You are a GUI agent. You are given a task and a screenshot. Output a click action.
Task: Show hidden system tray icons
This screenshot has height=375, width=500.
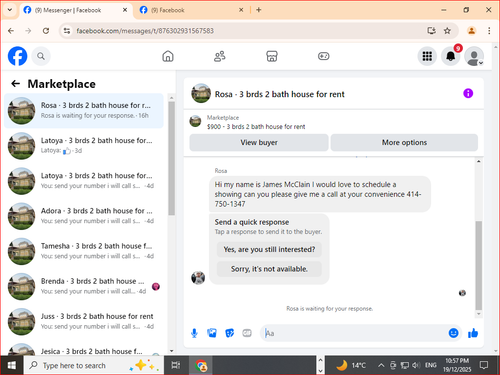tap(381, 365)
